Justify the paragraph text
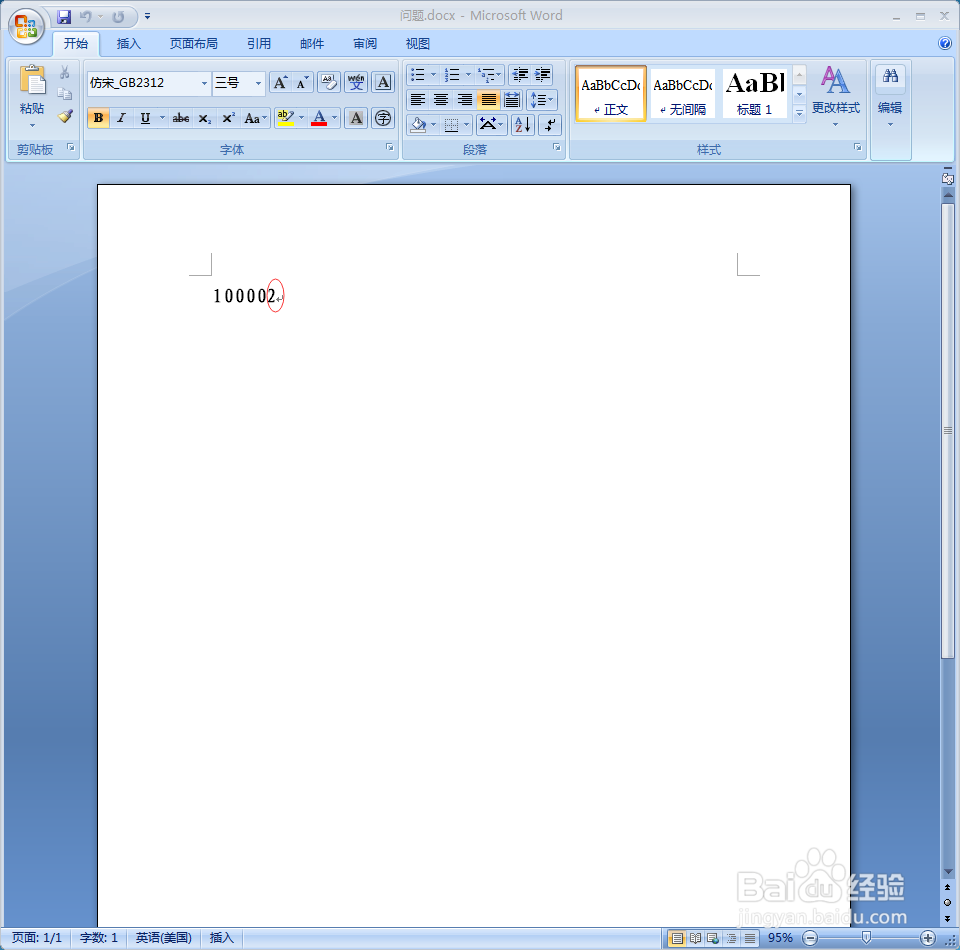This screenshot has width=960, height=950. tap(489, 99)
